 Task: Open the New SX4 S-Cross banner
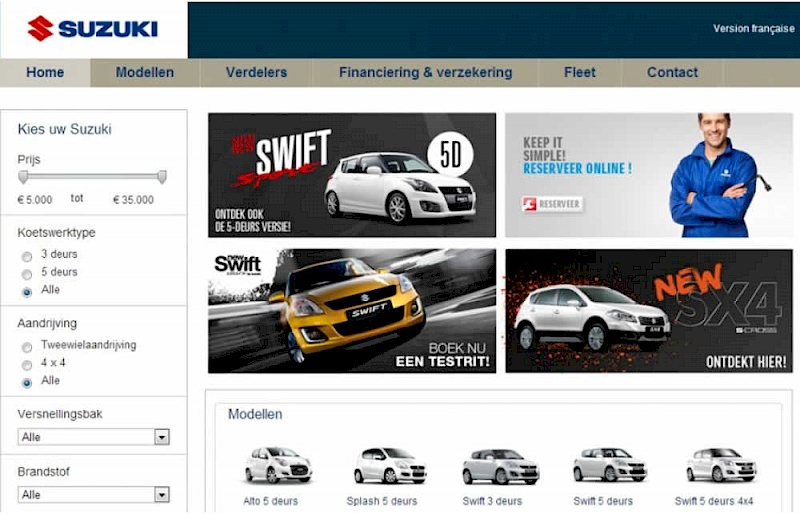(x=648, y=310)
